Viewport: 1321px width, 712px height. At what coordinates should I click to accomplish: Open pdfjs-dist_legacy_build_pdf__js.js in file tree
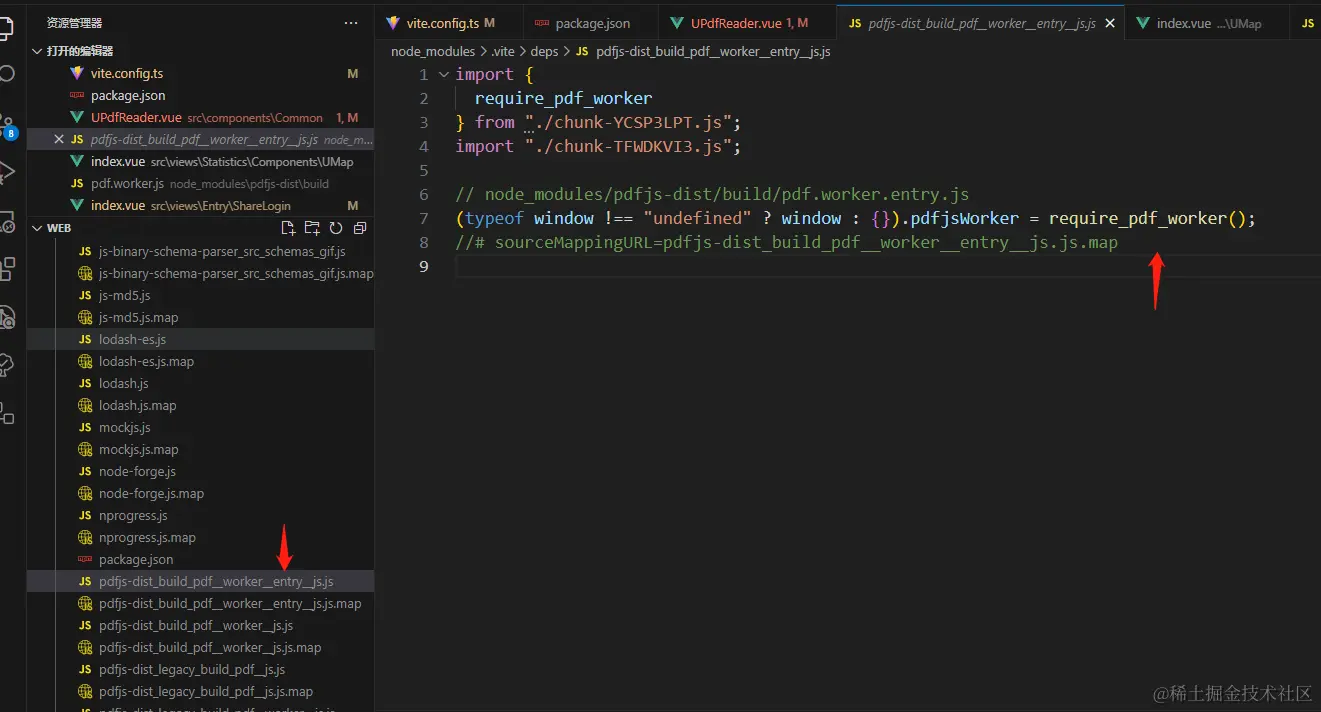pos(200,669)
